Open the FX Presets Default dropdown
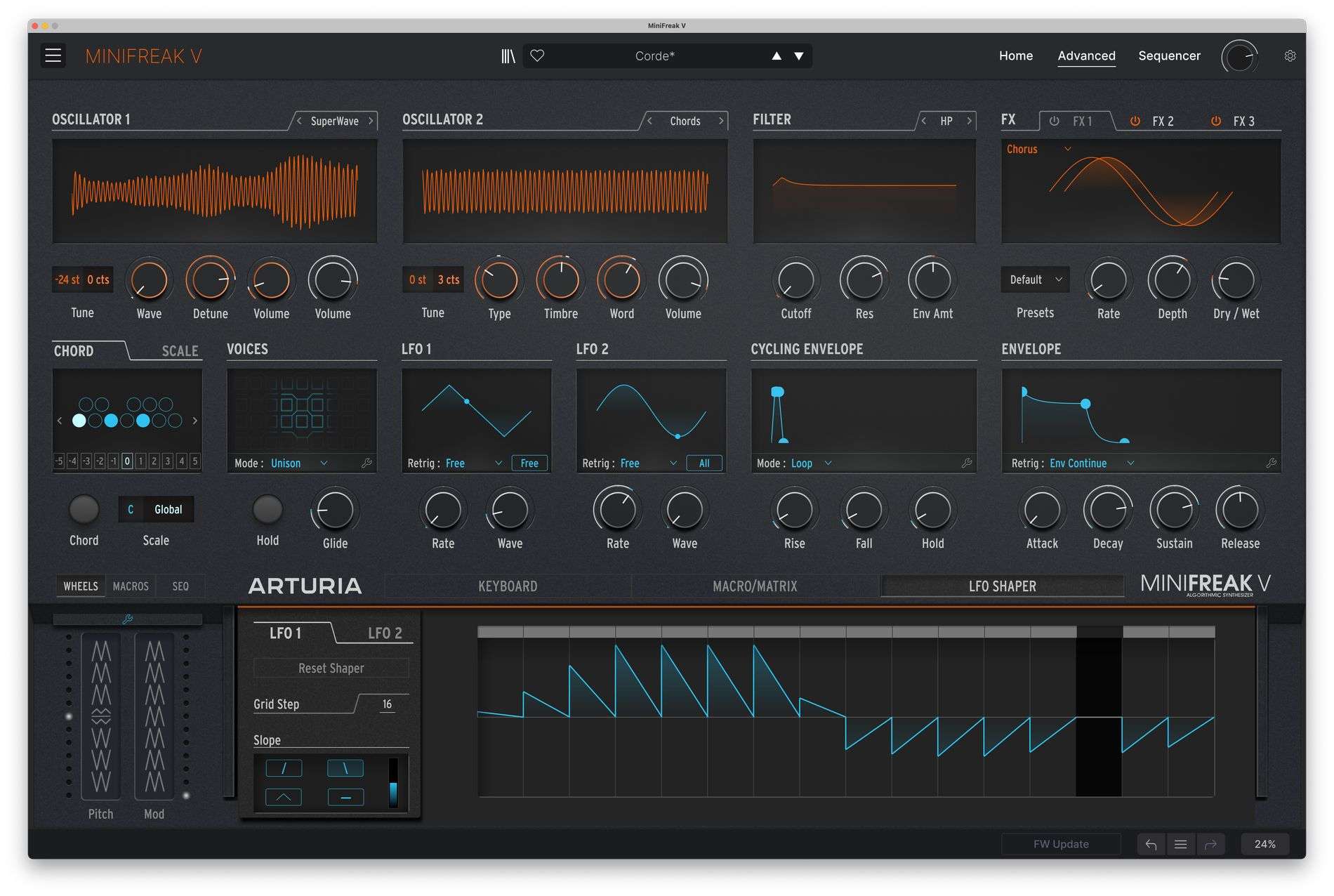1334x896 pixels. 1036,279
